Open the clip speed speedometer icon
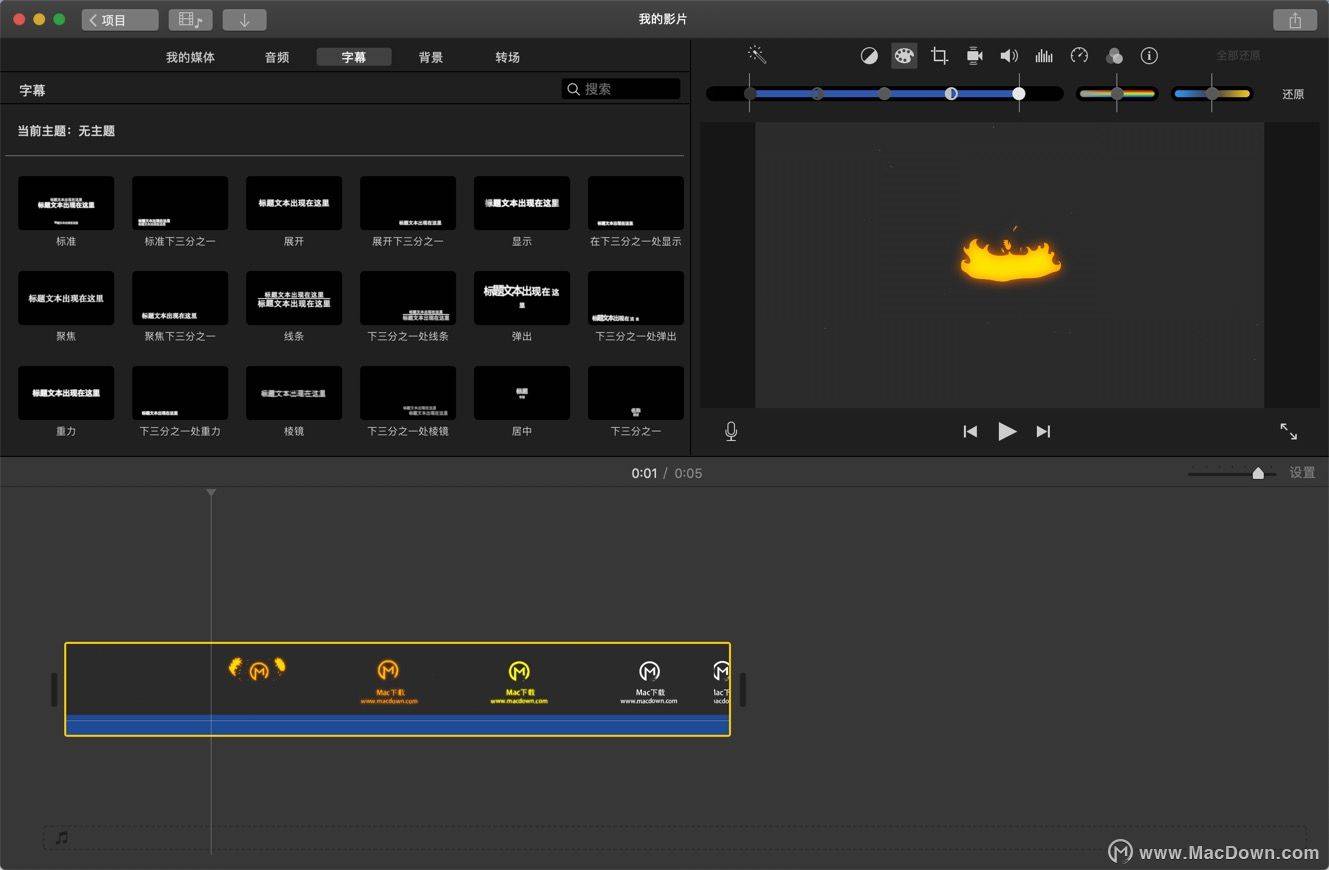 1079,56
